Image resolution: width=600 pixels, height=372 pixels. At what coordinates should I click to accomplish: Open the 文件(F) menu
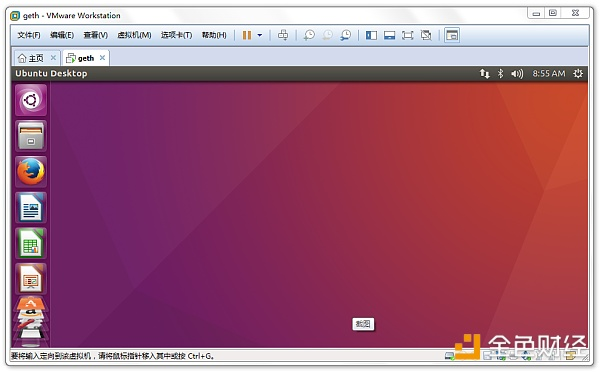click(x=29, y=35)
